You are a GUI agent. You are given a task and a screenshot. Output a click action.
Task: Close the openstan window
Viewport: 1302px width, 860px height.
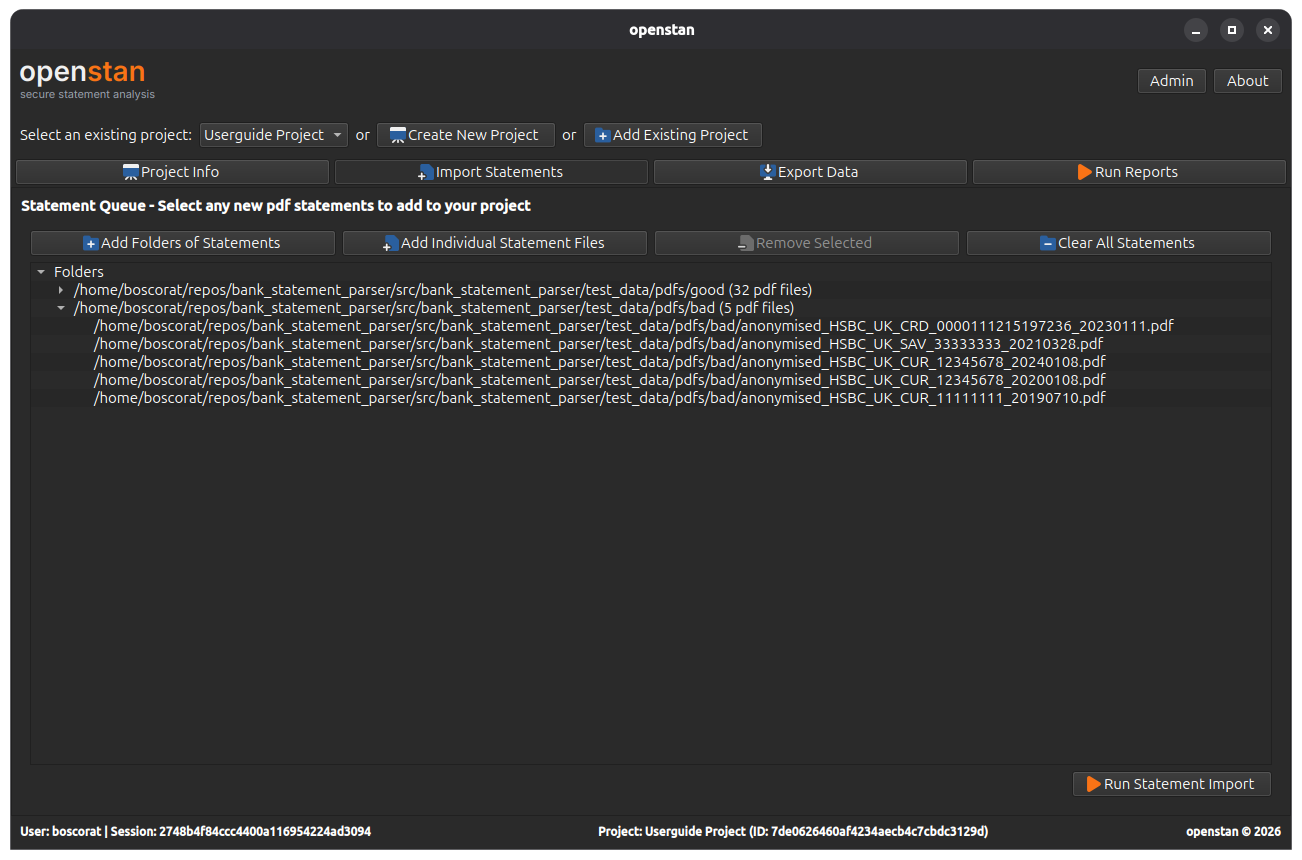pos(1268,30)
